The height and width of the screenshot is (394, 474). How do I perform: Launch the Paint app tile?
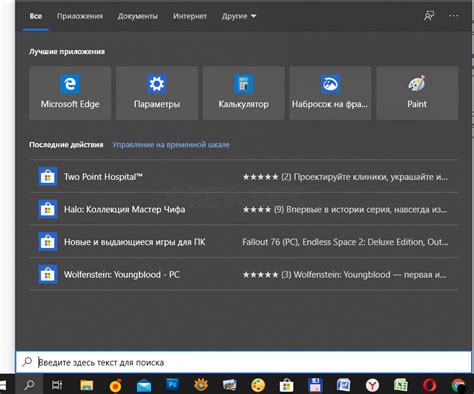[x=417, y=93]
